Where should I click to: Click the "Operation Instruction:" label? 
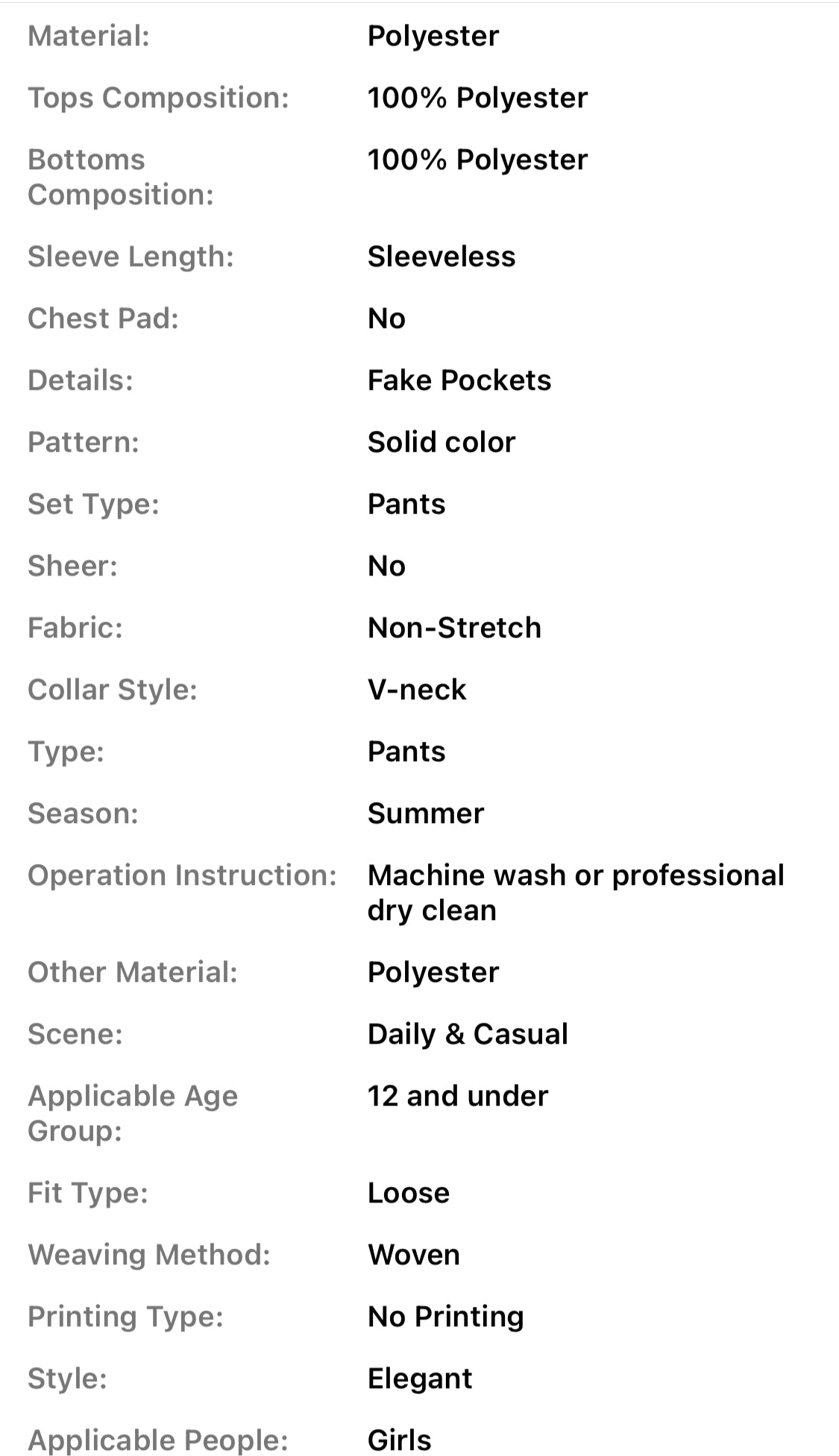tap(182, 875)
